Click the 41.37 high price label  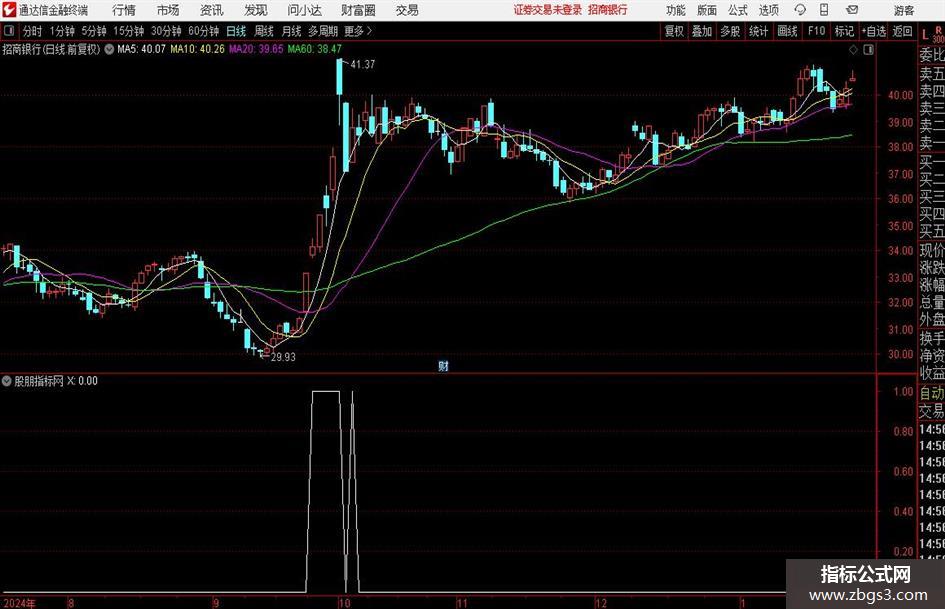tap(362, 64)
